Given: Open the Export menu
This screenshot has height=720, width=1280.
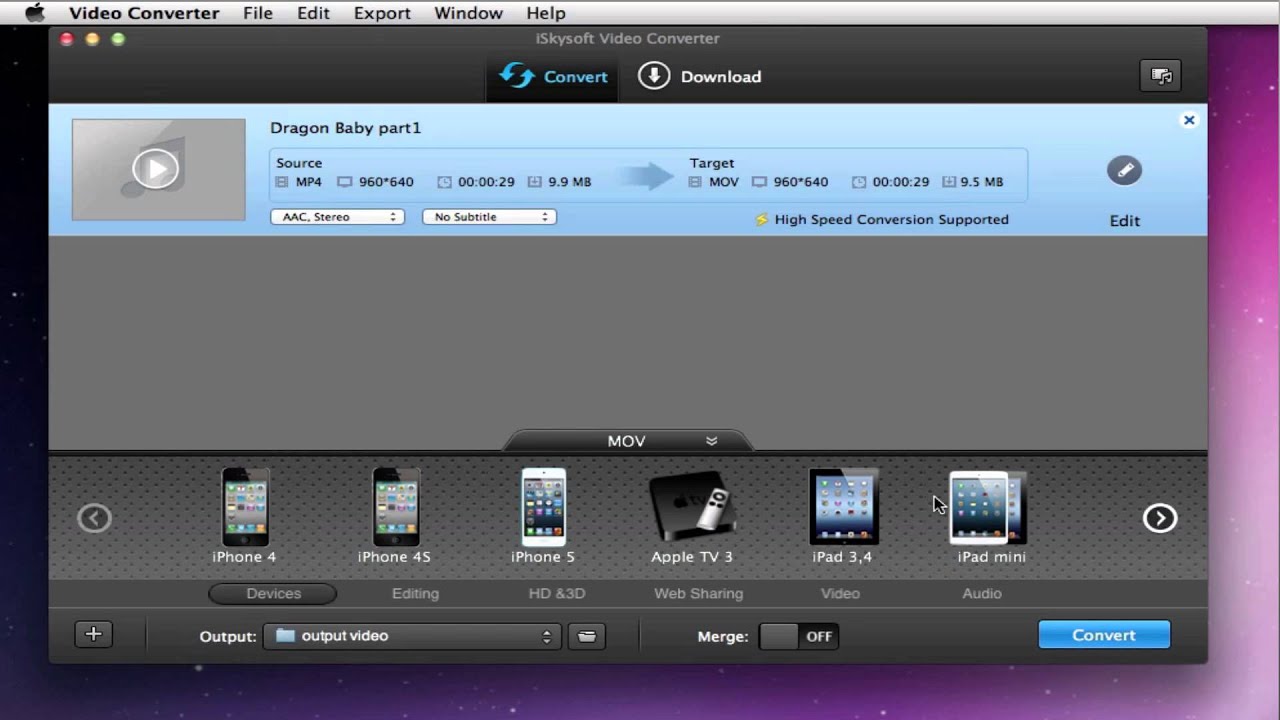Looking at the screenshot, I should coord(382,13).
